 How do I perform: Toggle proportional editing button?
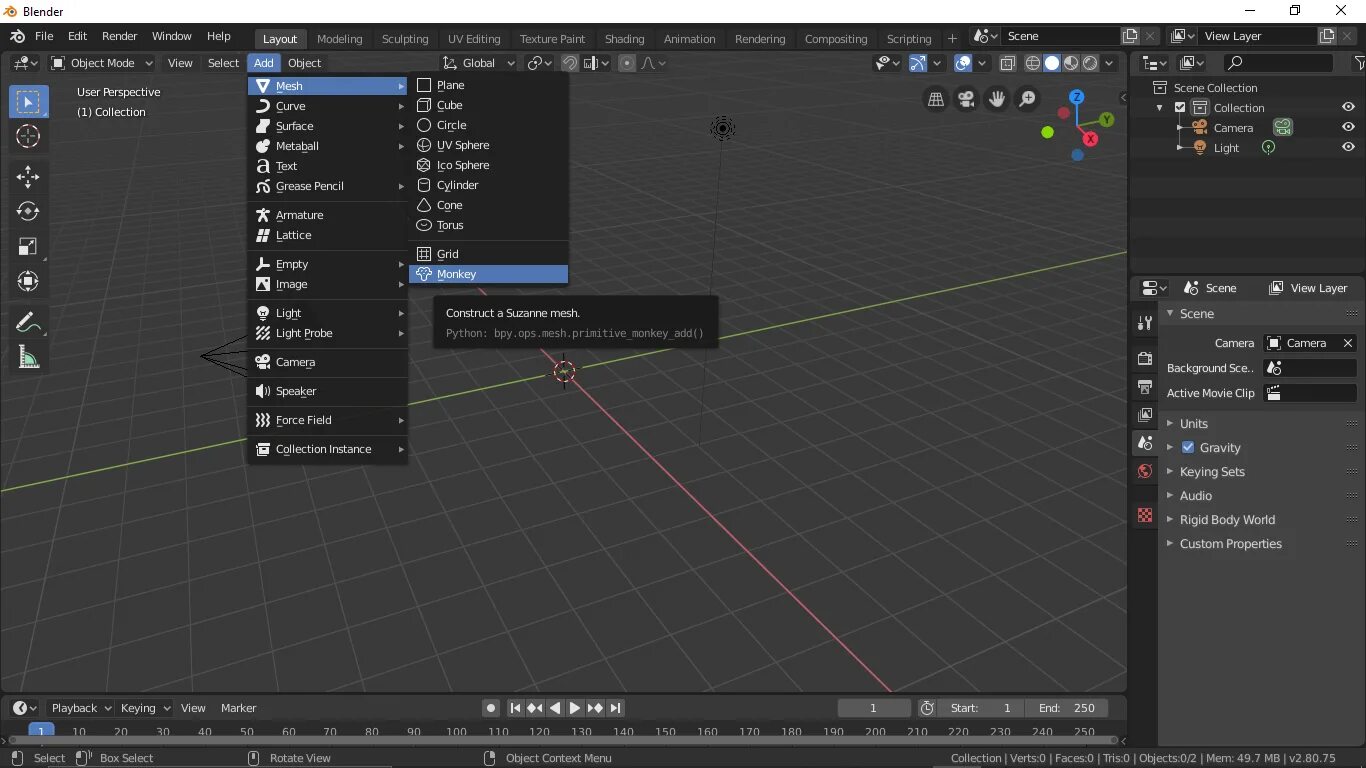click(627, 63)
